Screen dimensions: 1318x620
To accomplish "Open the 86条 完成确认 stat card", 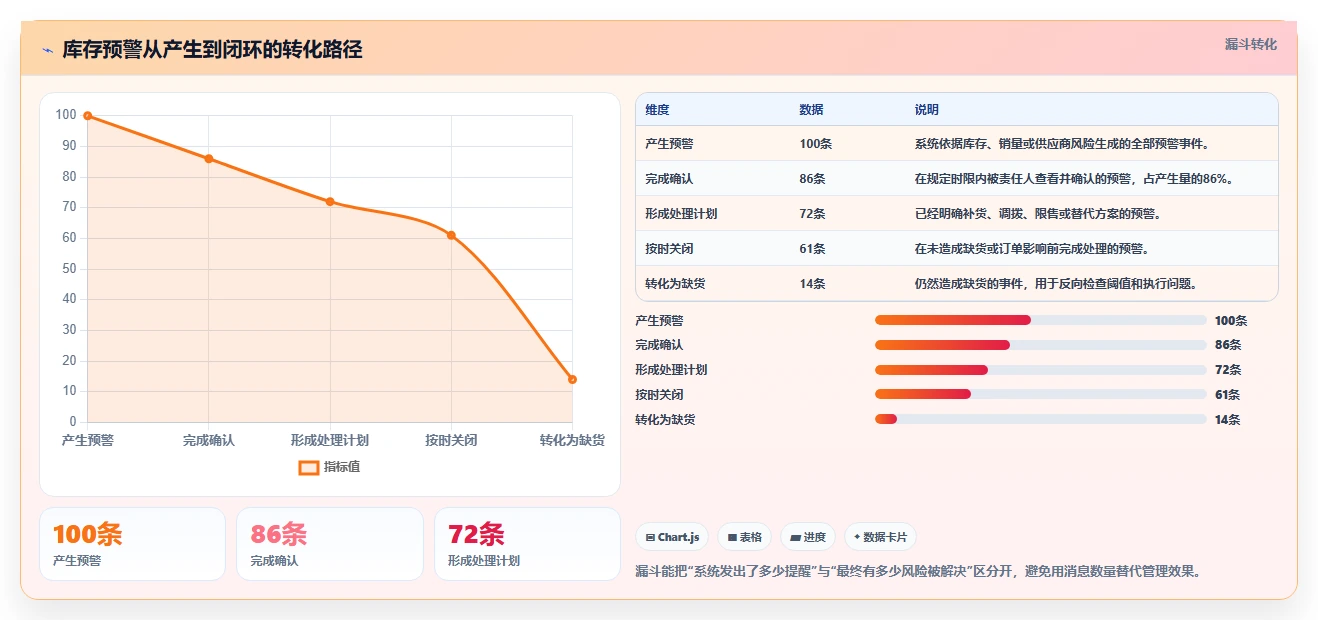I will (330, 544).
